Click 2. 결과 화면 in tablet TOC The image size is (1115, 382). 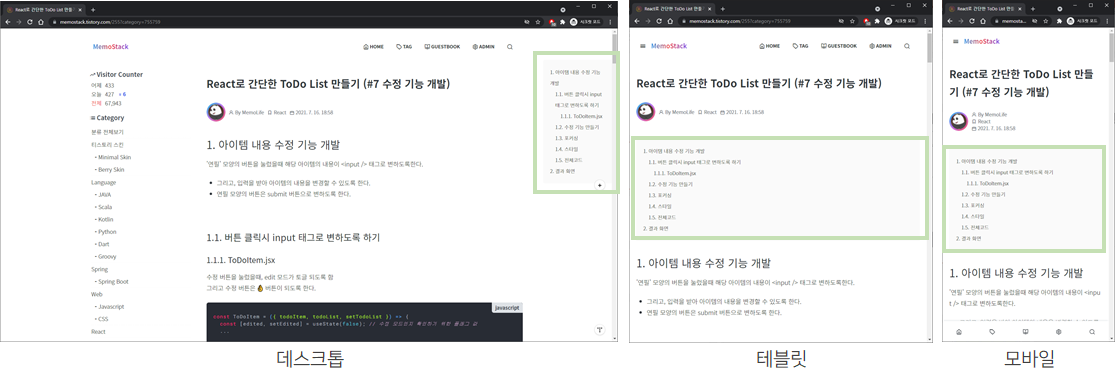pyautogui.click(x=656, y=228)
